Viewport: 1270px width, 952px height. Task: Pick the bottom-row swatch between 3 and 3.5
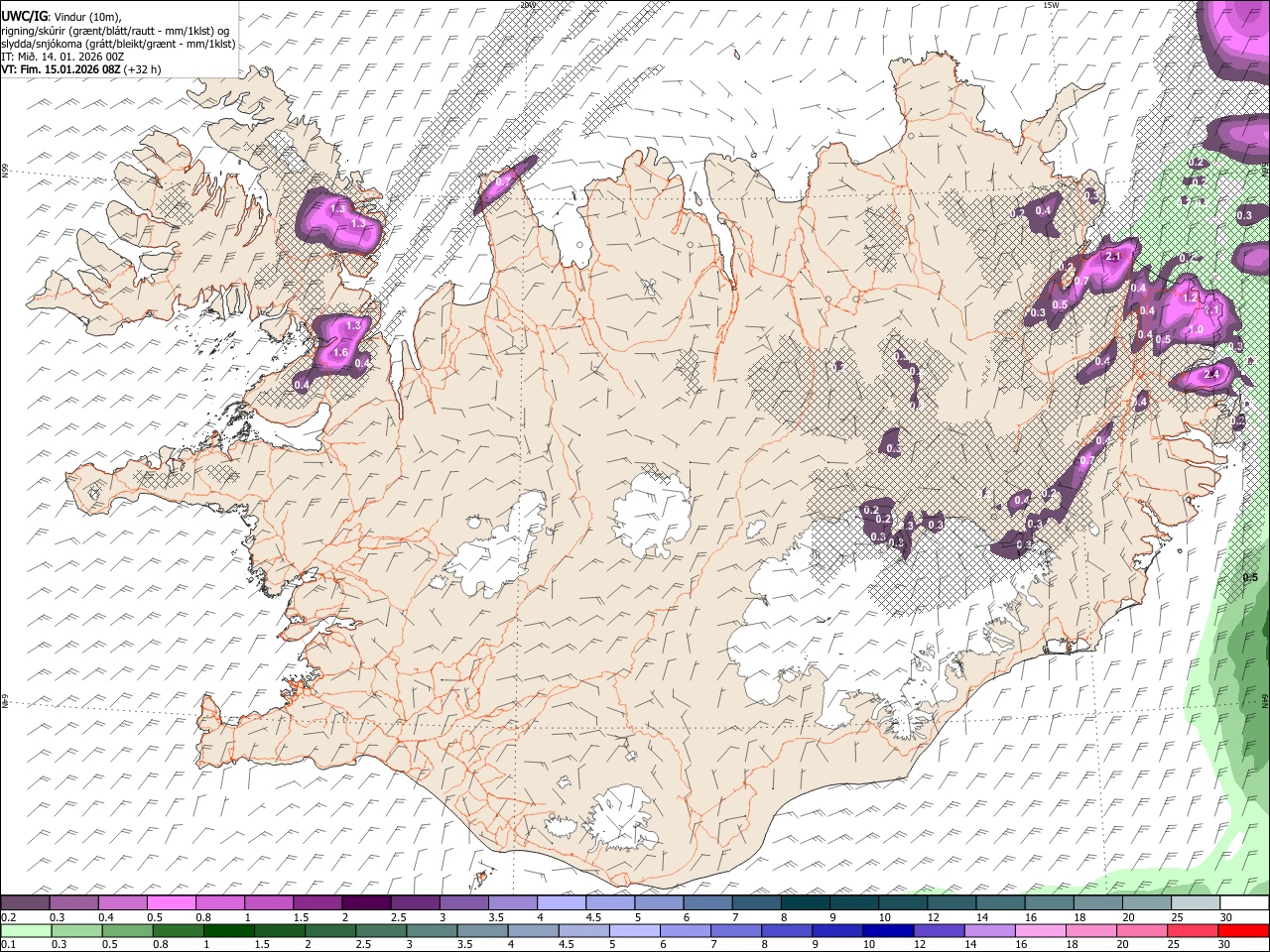tap(432, 931)
